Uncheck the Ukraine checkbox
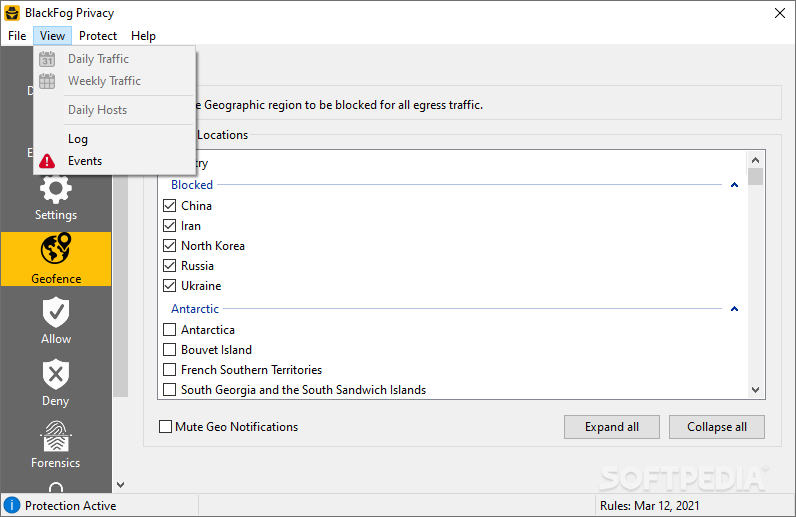Image resolution: width=796 pixels, height=517 pixels. 170,285
